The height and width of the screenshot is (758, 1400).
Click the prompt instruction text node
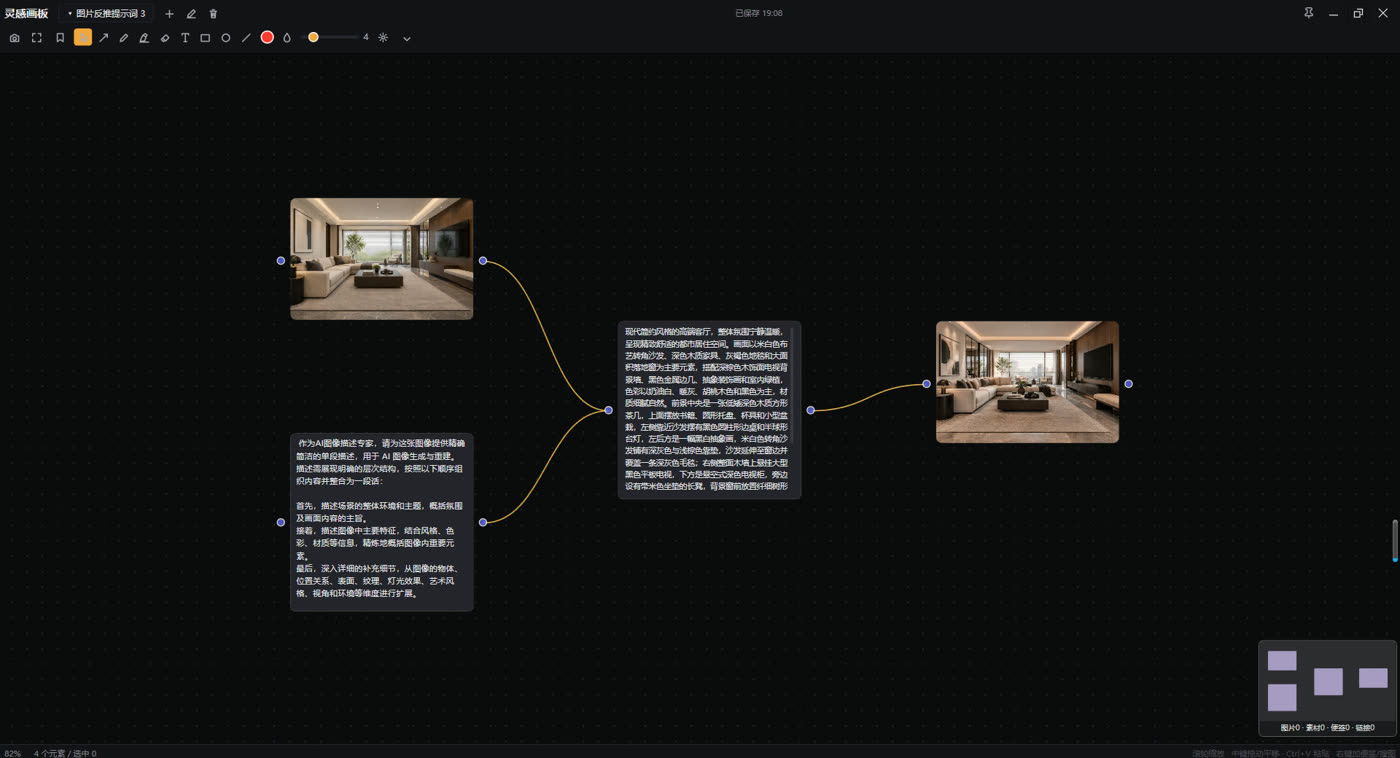(382, 522)
